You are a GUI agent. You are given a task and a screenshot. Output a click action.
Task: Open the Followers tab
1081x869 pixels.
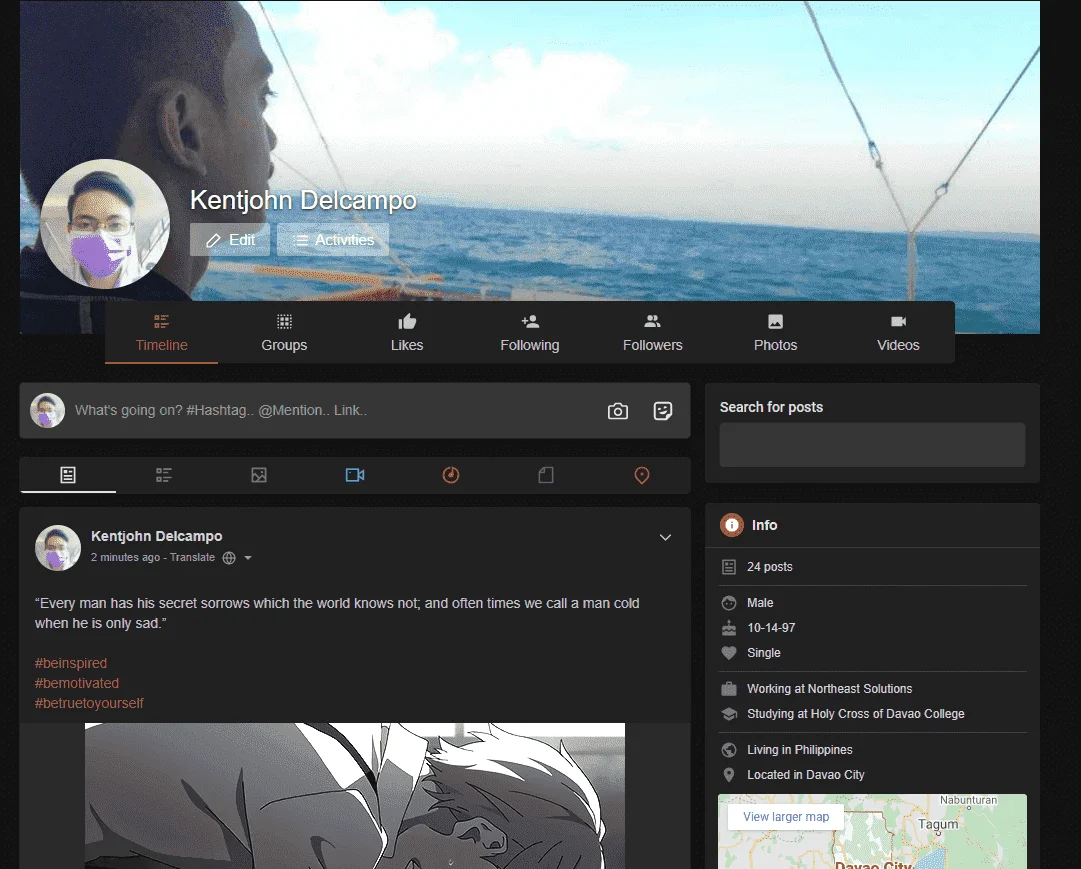652,332
